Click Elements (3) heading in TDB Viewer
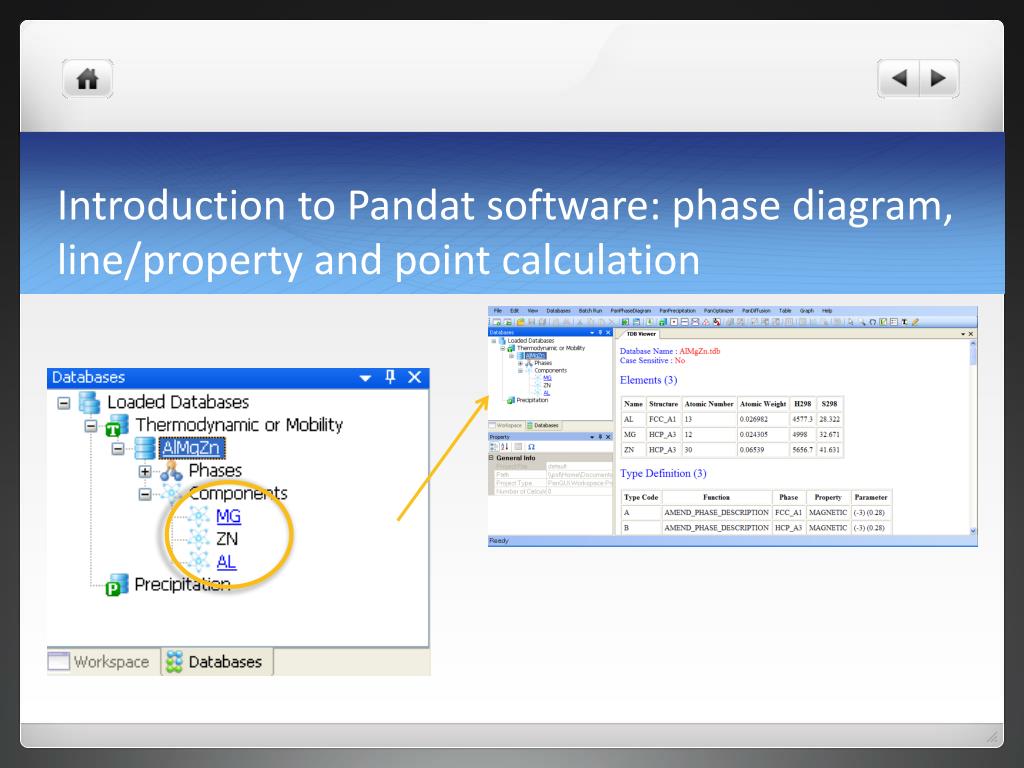 pyautogui.click(x=648, y=380)
